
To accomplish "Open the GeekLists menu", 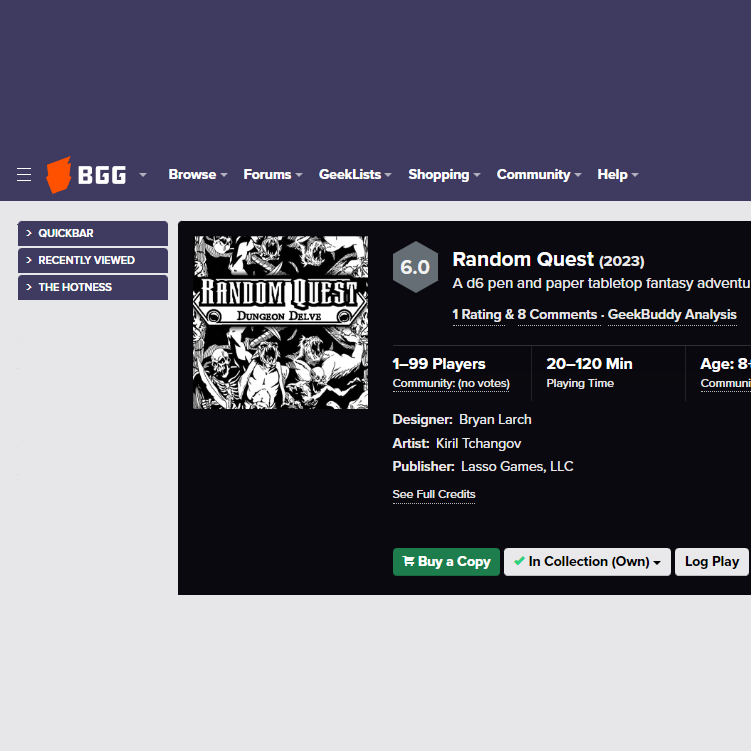I will pyautogui.click(x=355, y=175).
